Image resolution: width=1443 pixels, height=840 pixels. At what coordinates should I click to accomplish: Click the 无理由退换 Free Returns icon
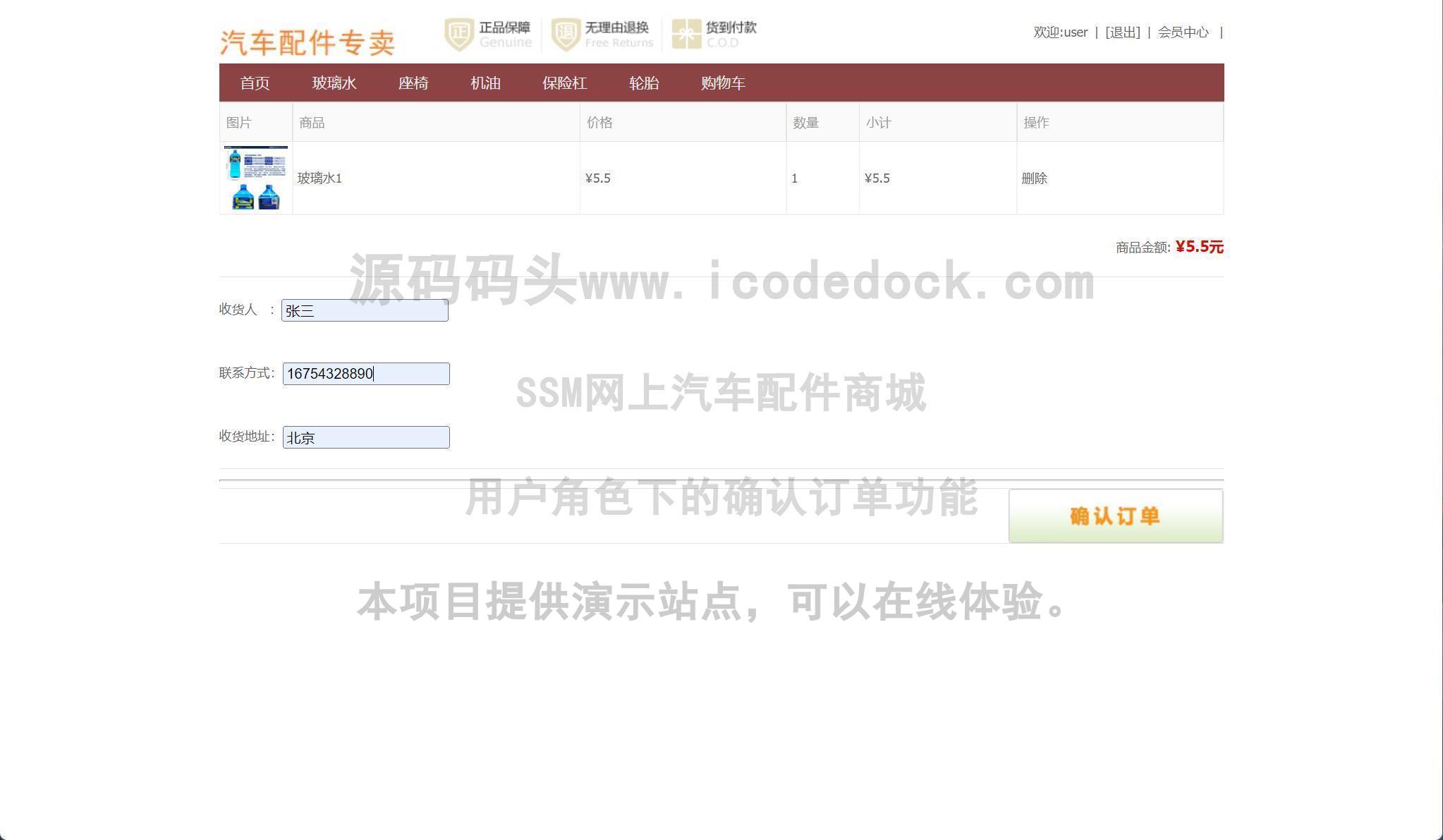[565, 34]
